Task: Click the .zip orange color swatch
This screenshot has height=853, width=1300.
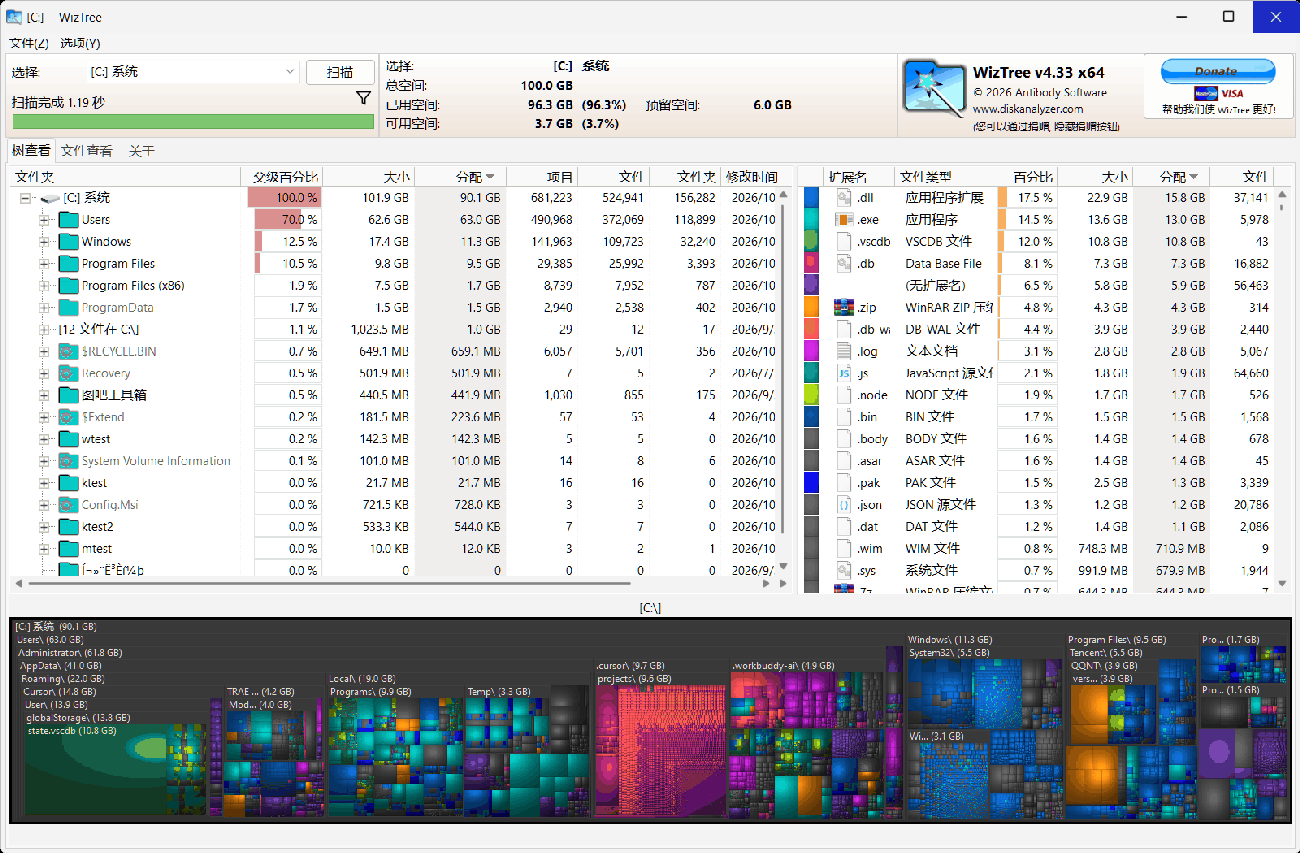Action: 811,308
